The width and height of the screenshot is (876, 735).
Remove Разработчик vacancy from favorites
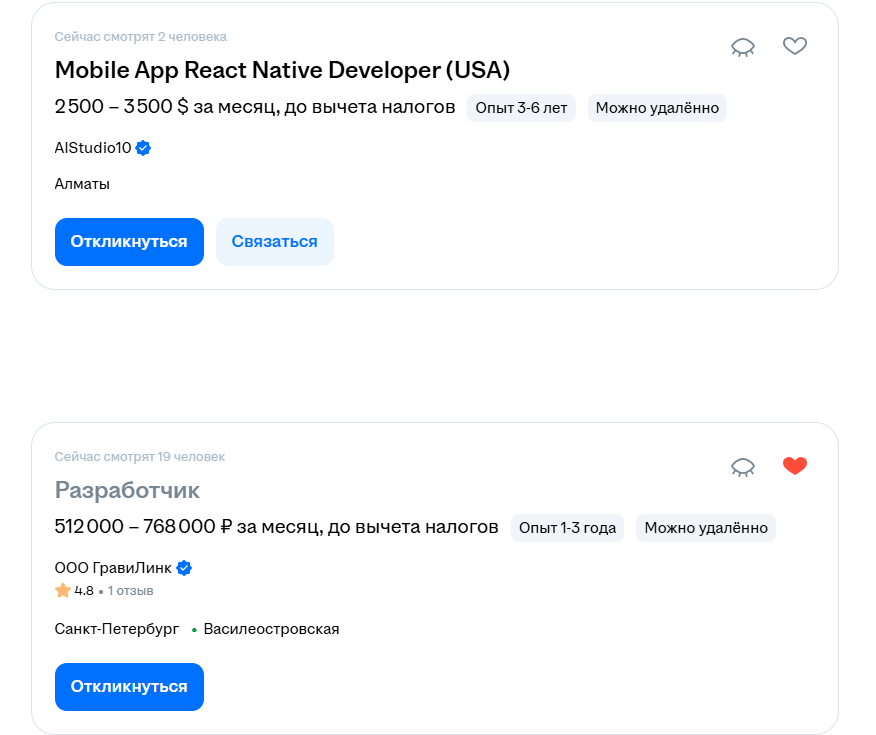[x=794, y=466]
